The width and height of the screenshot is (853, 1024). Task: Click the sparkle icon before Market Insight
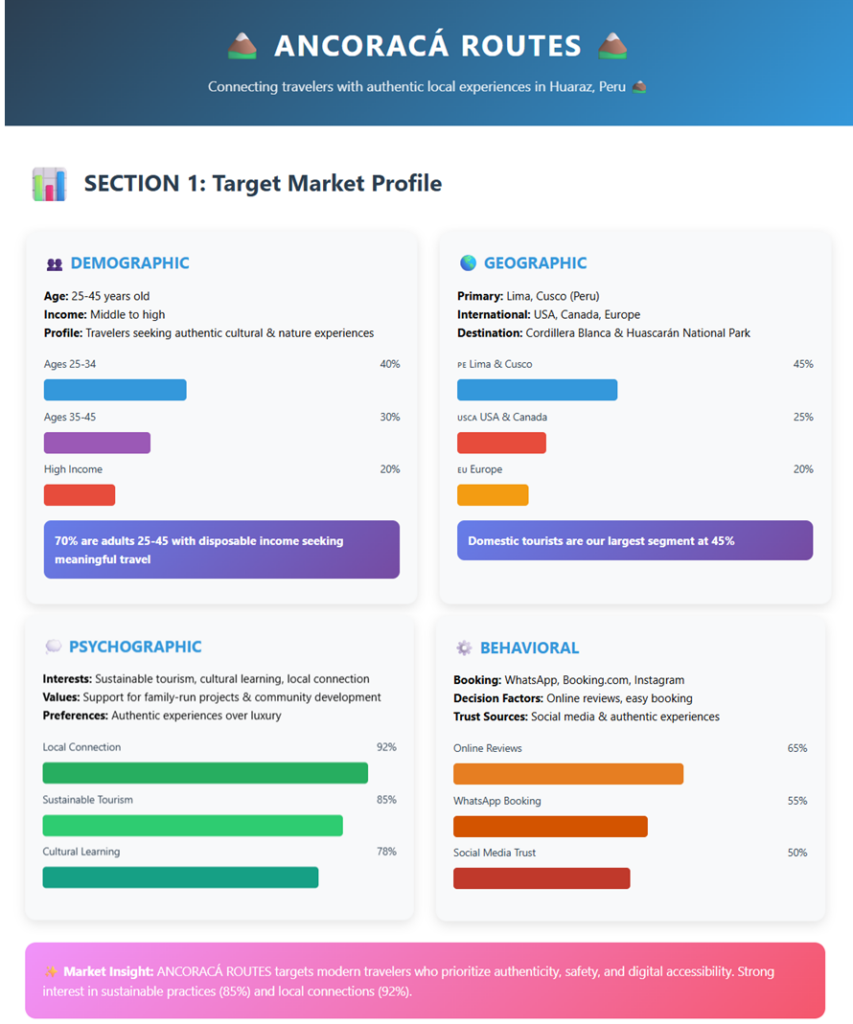(x=50, y=971)
